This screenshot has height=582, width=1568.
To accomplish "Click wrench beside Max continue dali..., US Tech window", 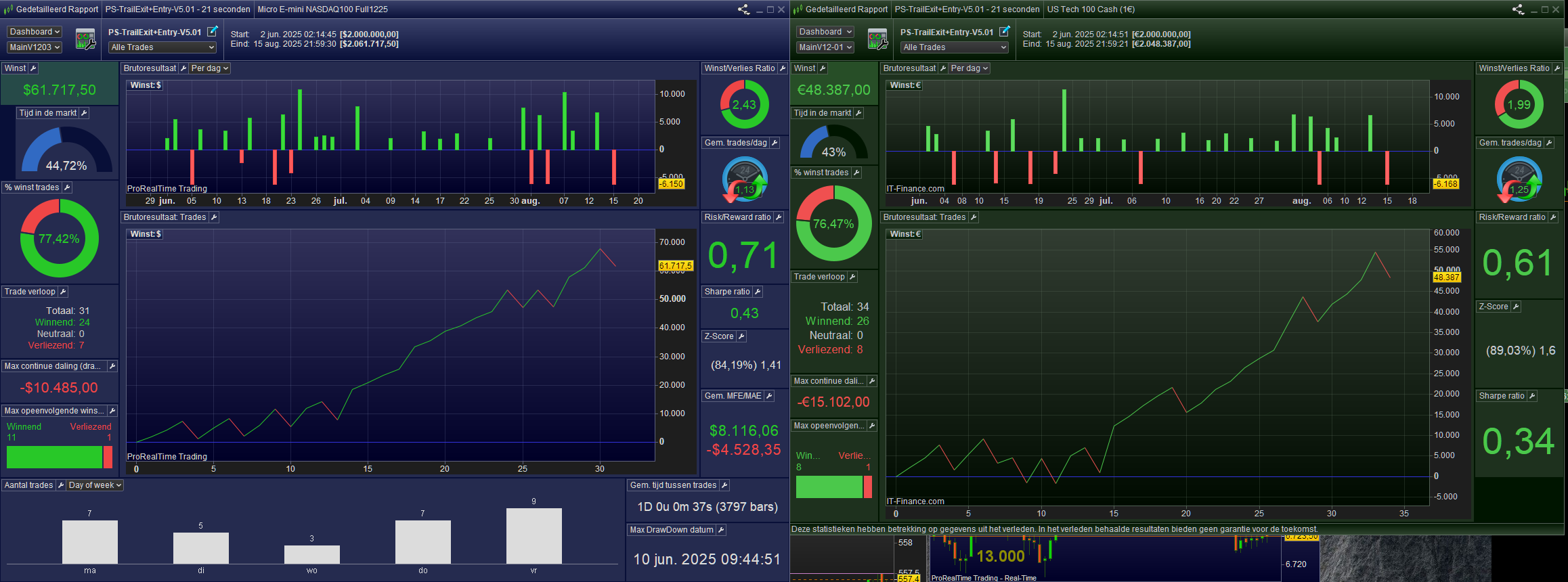I will pyautogui.click(x=872, y=381).
